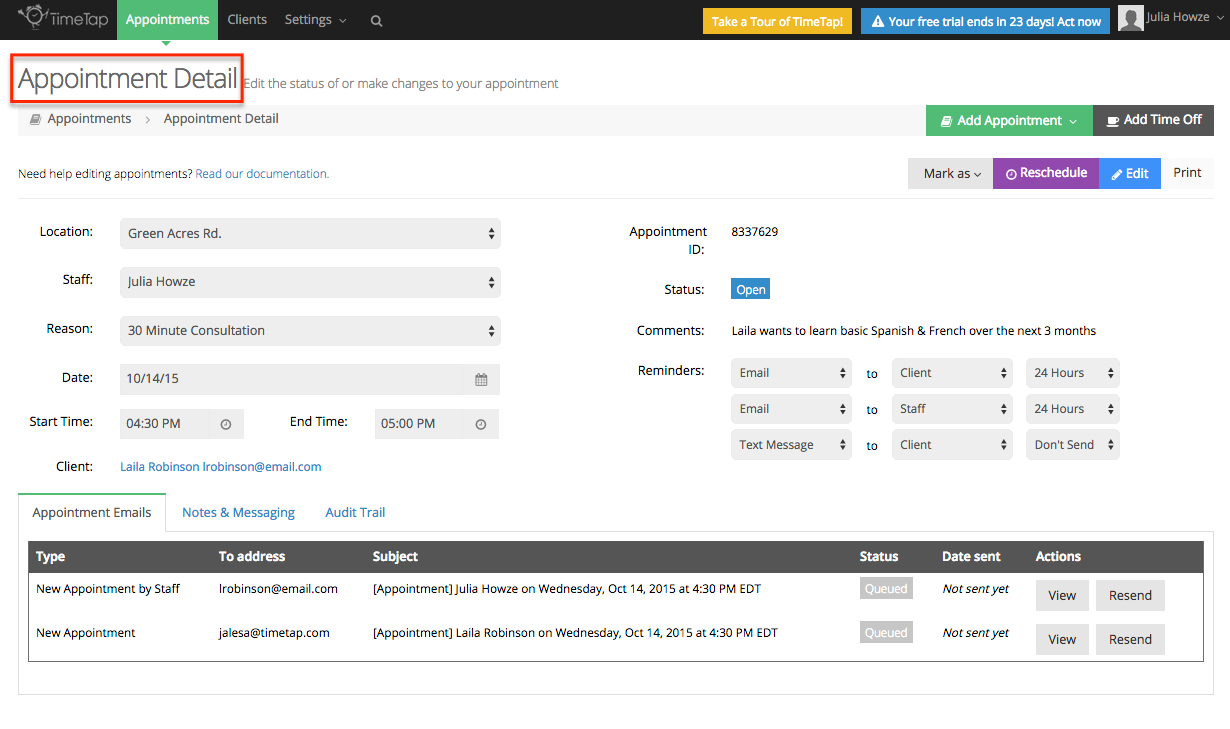Open the Don't Send timing dropdown

click(x=1073, y=445)
